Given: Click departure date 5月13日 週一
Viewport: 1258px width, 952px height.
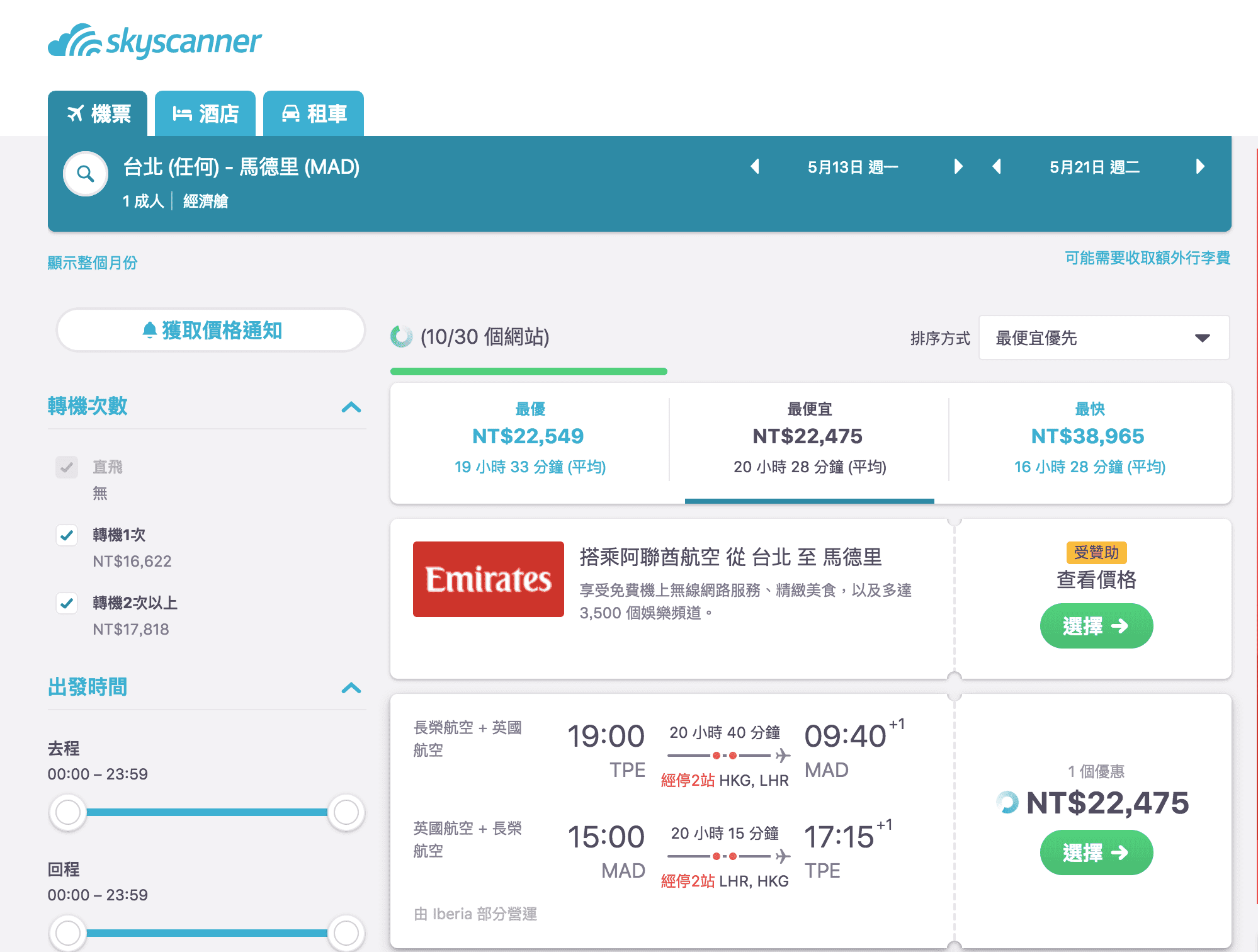Looking at the screenshot, I should (853, 167).
